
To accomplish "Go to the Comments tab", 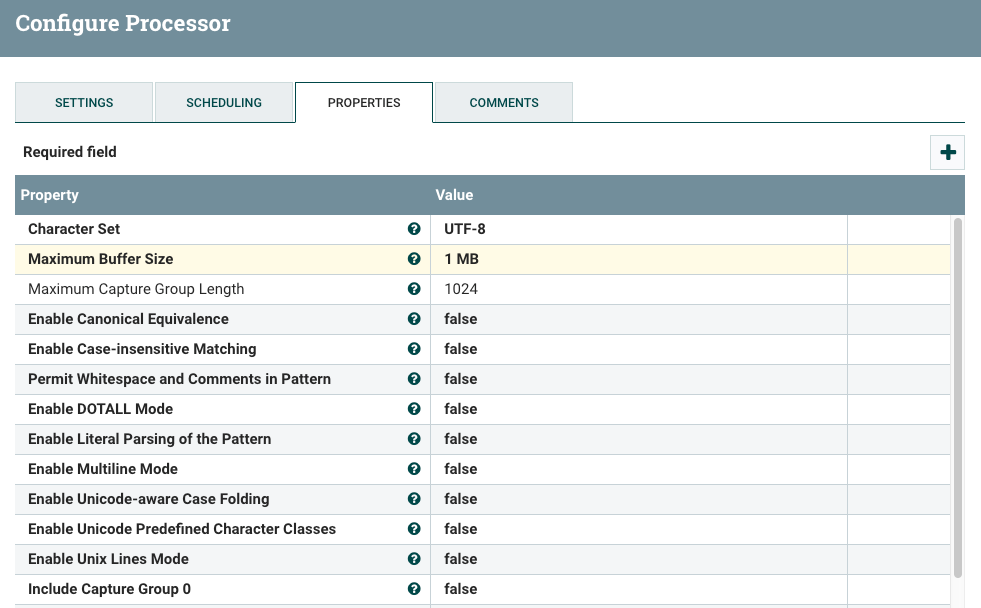I will (504, 103).
